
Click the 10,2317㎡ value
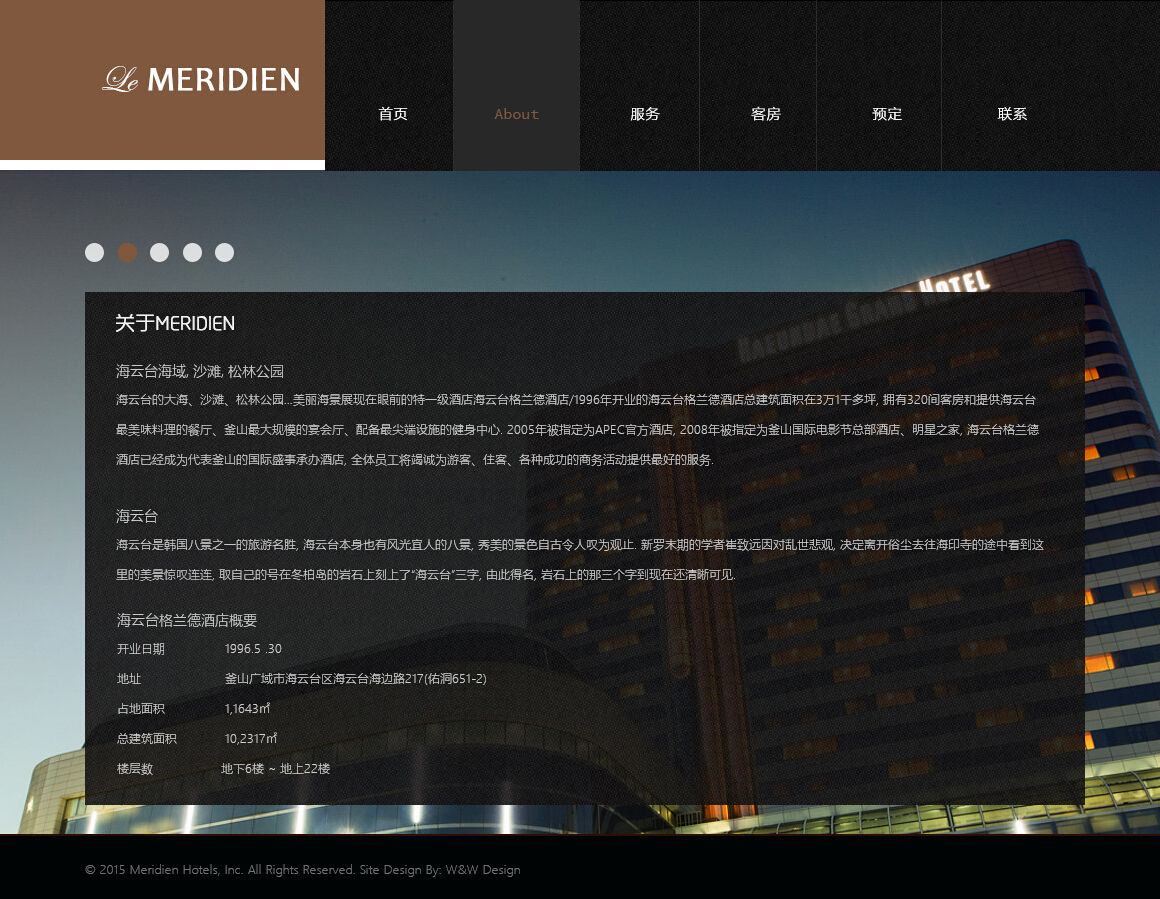pyautogui.click(x=251, y=738)
